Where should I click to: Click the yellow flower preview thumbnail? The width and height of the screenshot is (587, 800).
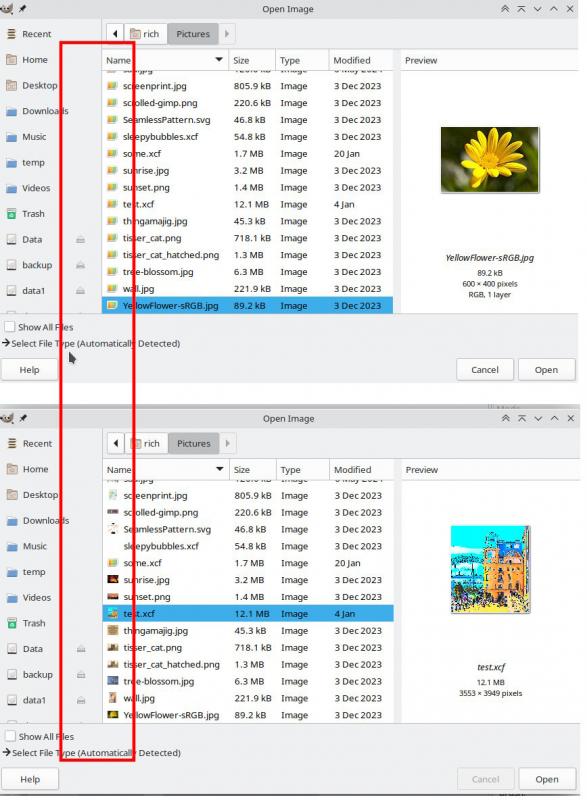490,160
